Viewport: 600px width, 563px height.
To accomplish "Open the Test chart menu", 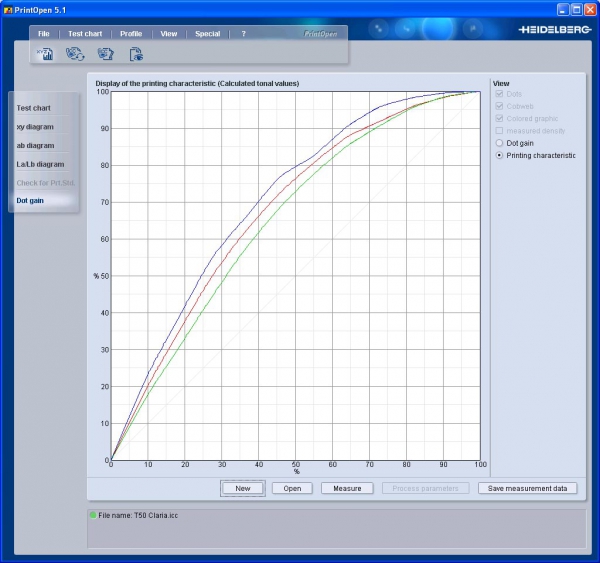I will coord(85,34).
